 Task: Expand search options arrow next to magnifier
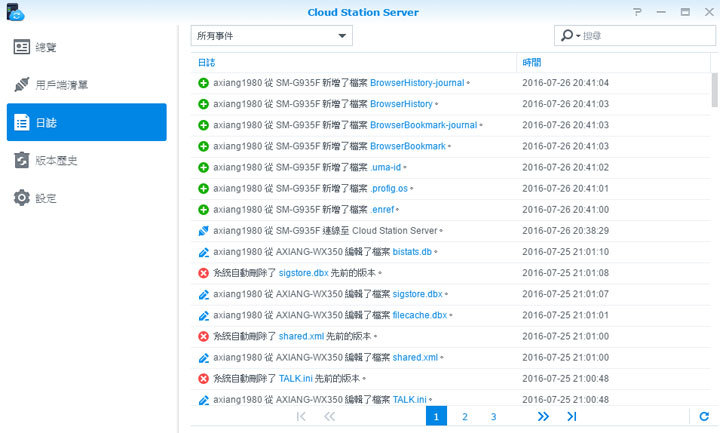(578, 36)
